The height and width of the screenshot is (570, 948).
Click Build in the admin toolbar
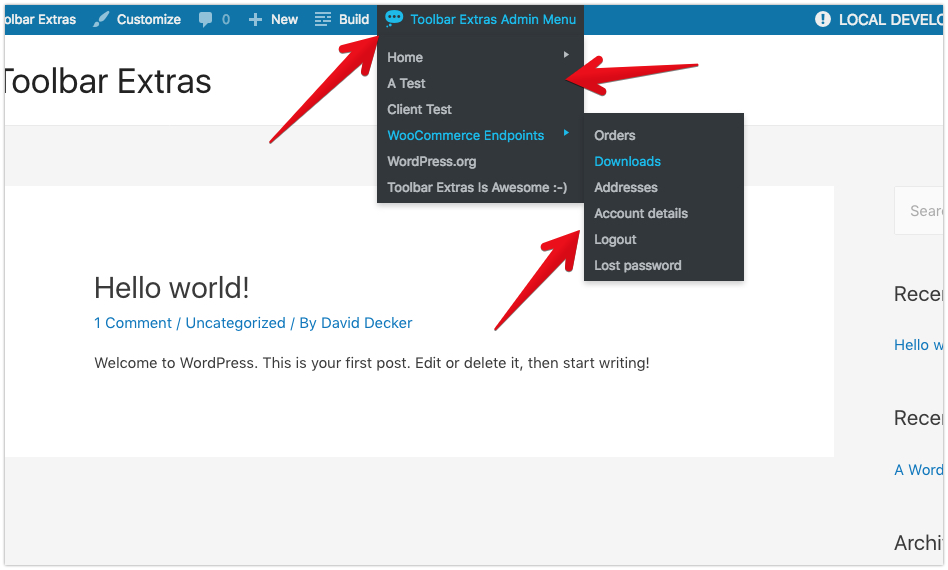point(354,19)
